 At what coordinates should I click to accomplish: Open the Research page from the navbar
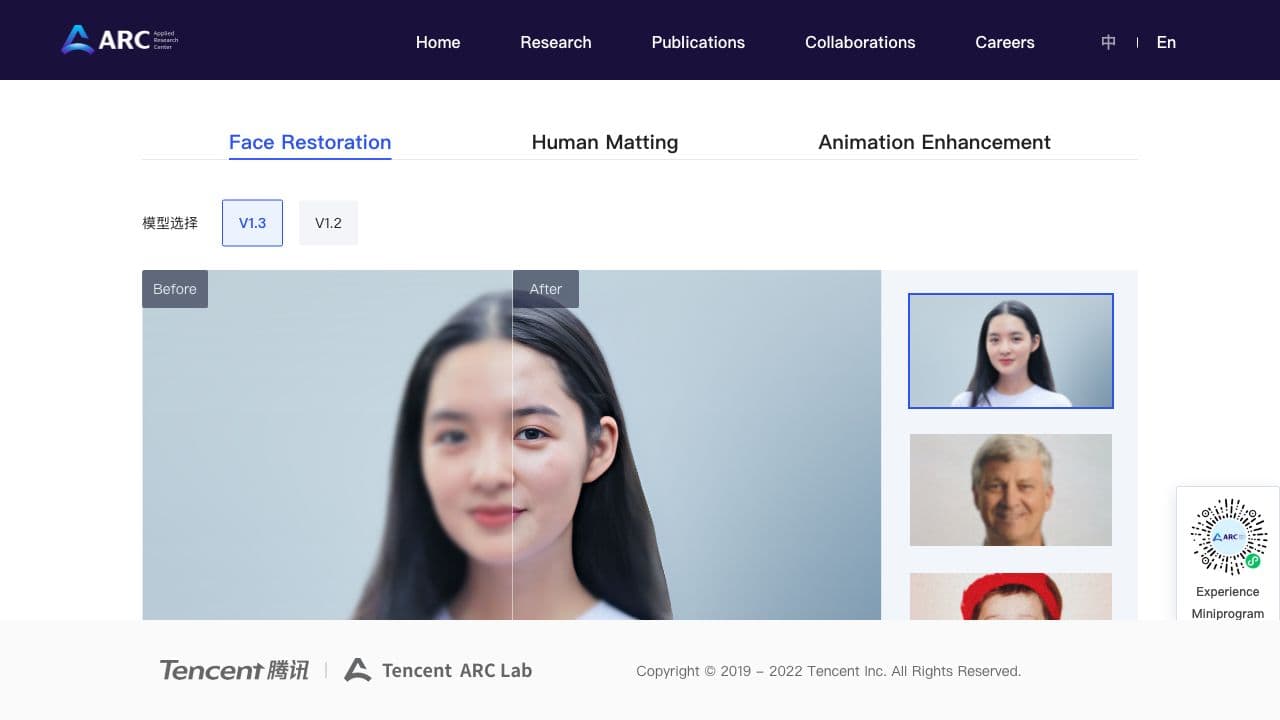click(556, 42)
